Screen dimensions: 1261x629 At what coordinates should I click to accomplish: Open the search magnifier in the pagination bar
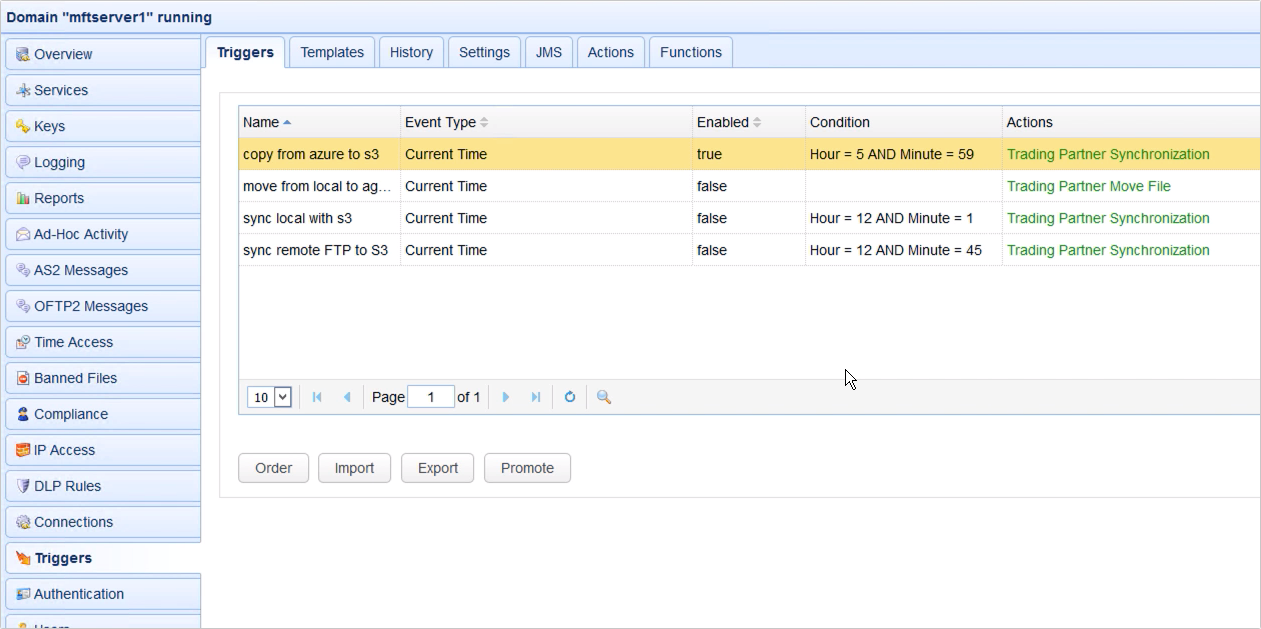[x=602, y=397]
